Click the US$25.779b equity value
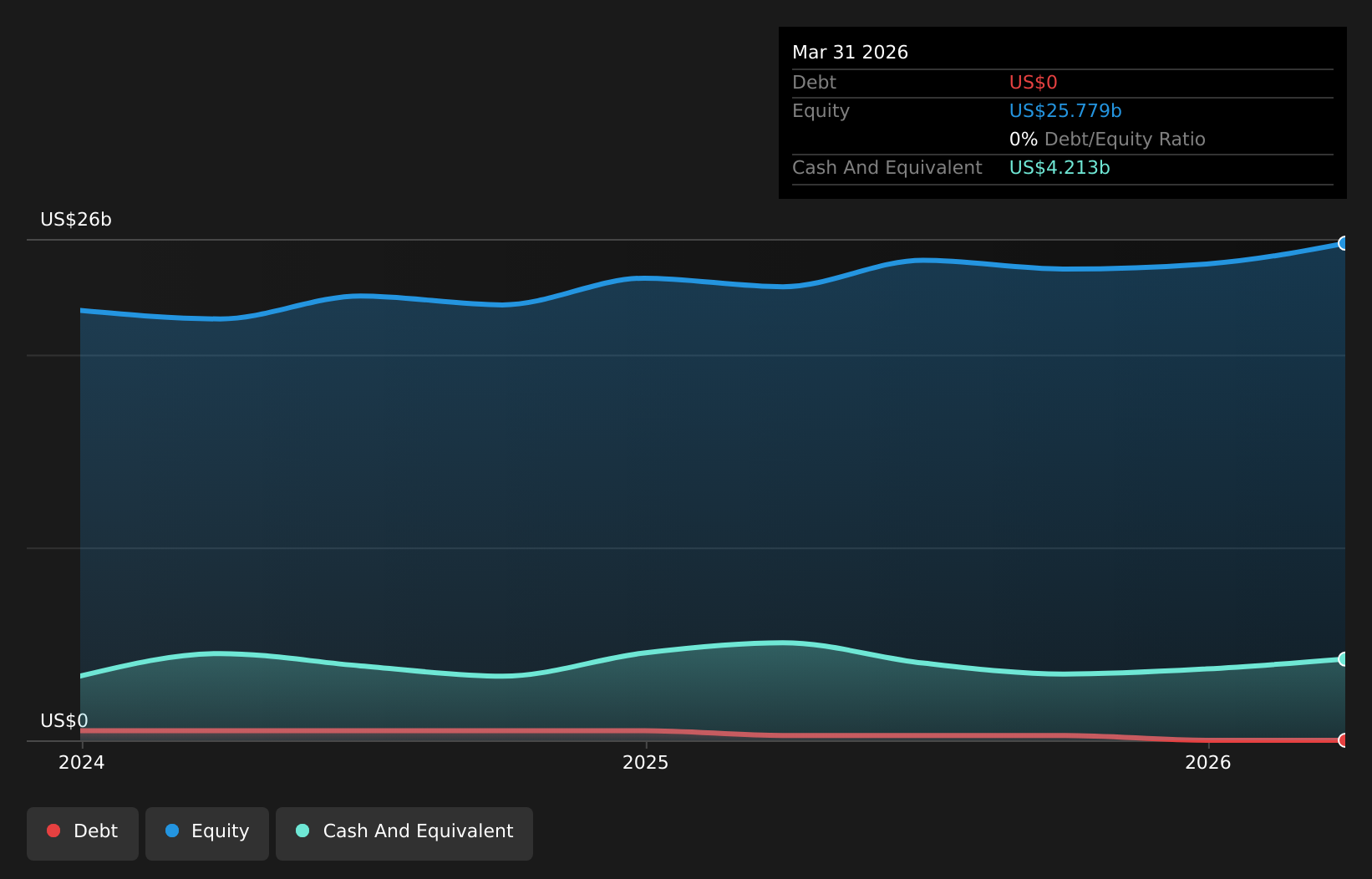1372x879 pixels. pos(1065,111)
